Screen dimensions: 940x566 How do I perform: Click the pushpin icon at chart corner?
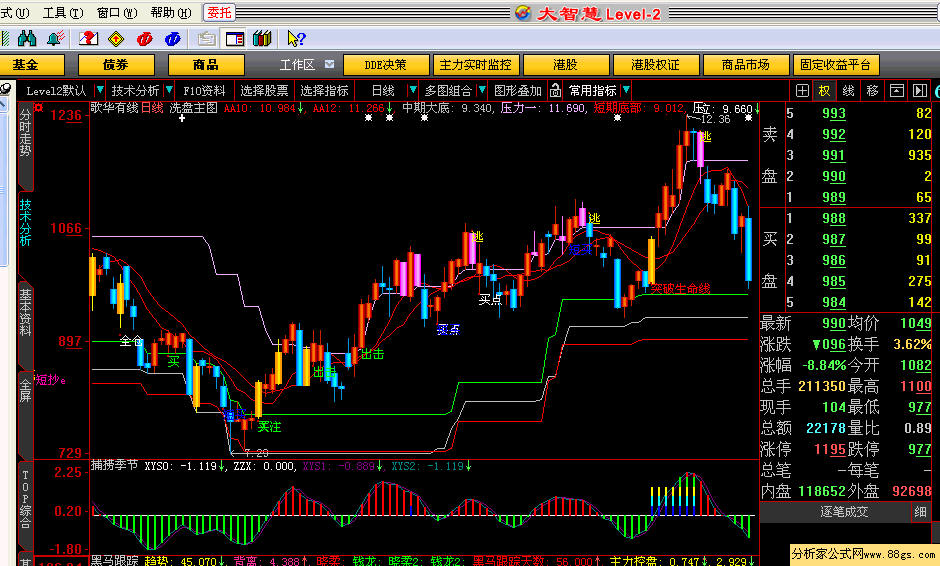coord(5,89)
